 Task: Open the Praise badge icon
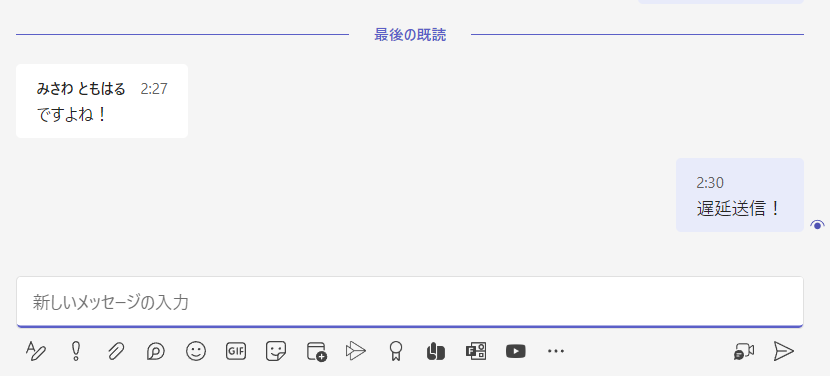coord(395,351)
